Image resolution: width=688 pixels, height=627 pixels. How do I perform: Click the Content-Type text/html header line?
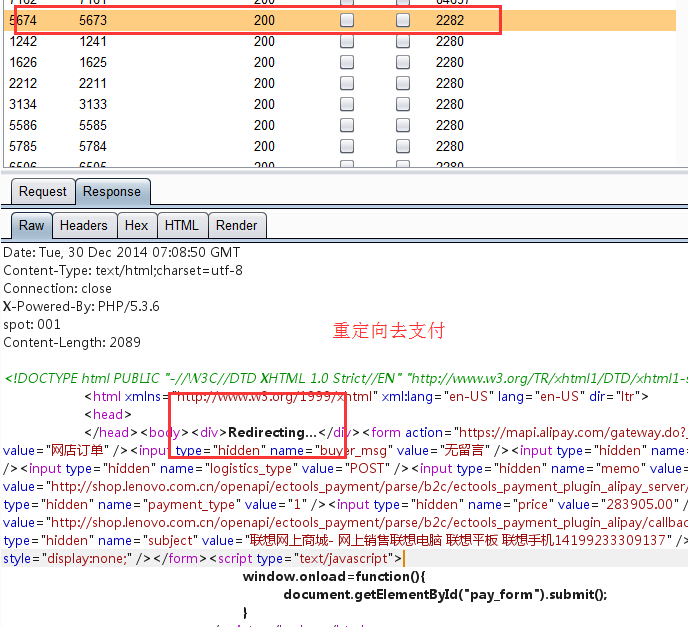(123, 270)
